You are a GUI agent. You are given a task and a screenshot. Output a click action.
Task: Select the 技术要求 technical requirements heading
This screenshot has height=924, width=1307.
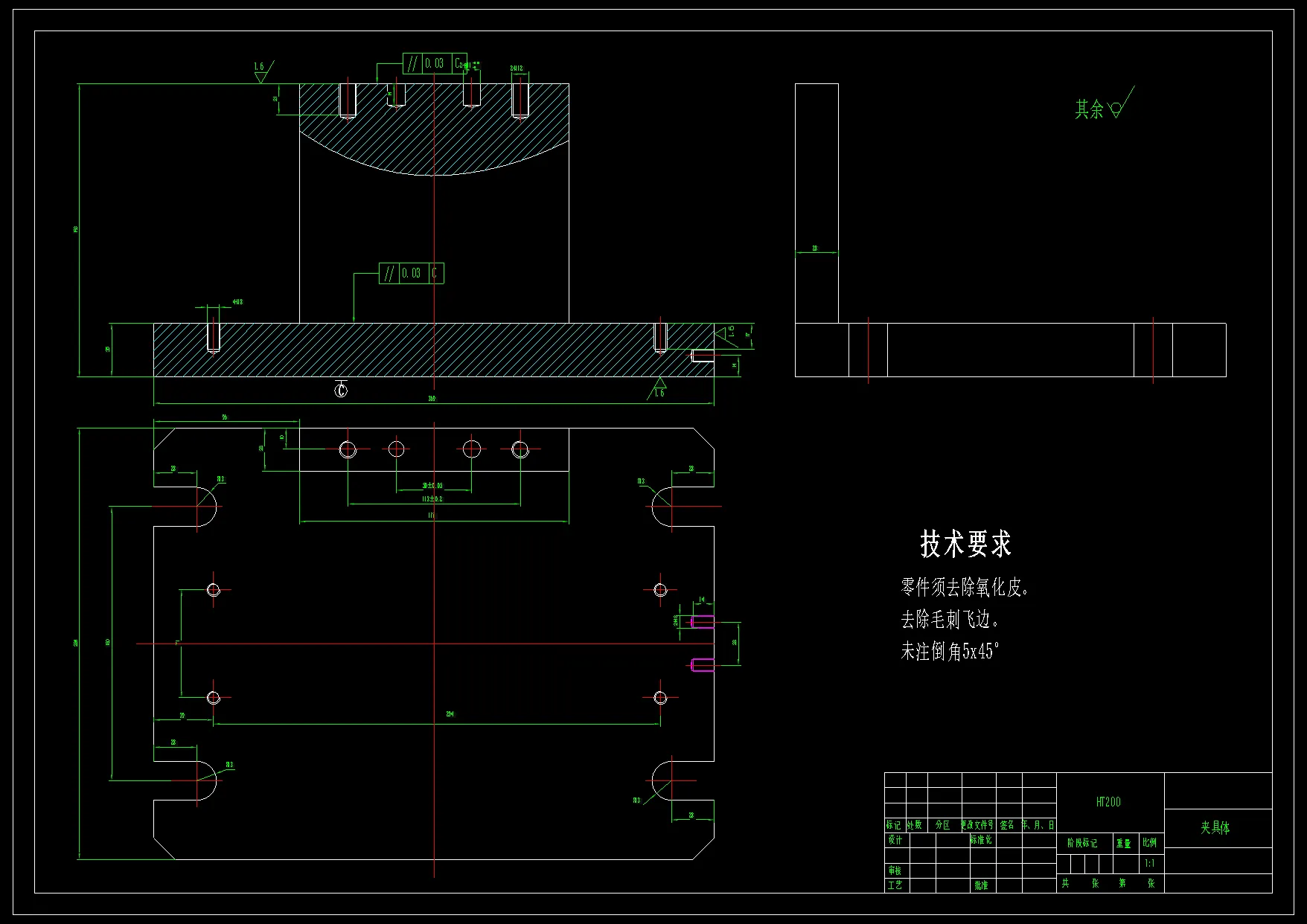tap(965, 544)
